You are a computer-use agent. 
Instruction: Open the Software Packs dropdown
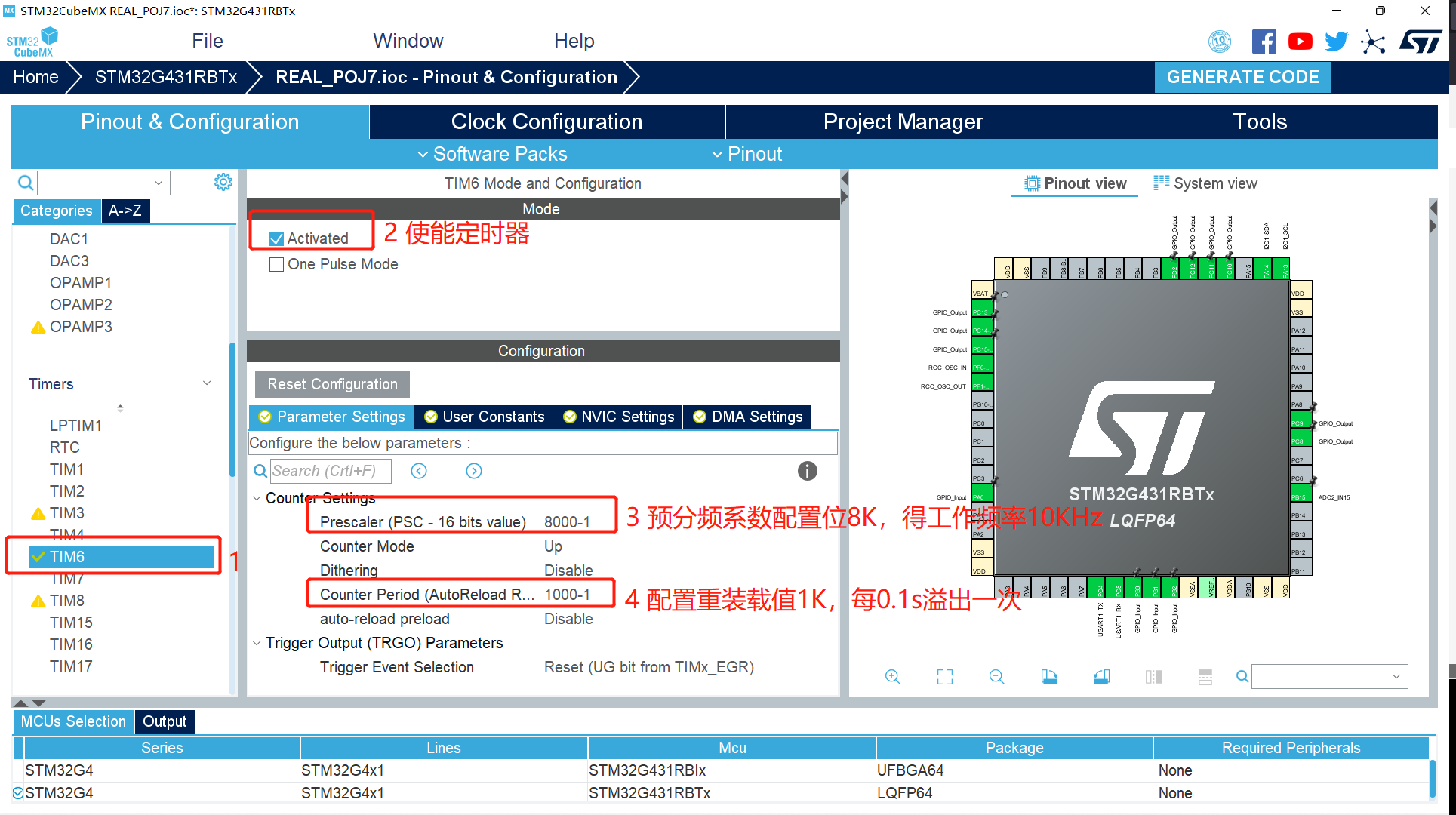coord(492,154)
